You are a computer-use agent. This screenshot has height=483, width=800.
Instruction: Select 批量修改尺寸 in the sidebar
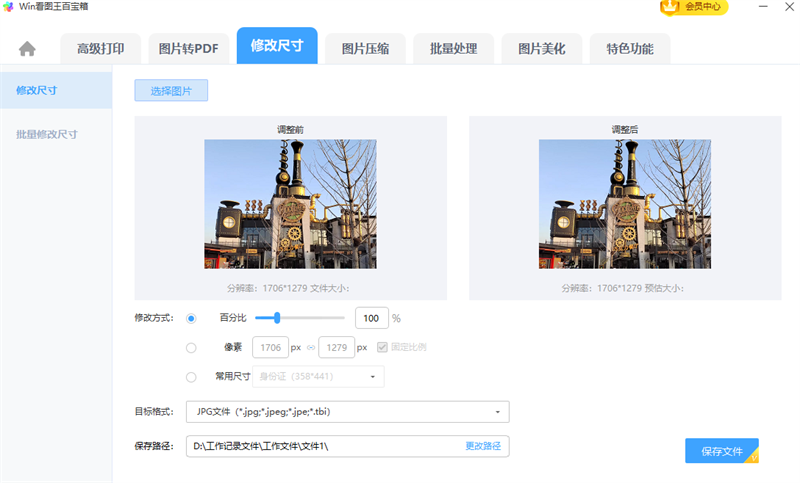point(47,134)
